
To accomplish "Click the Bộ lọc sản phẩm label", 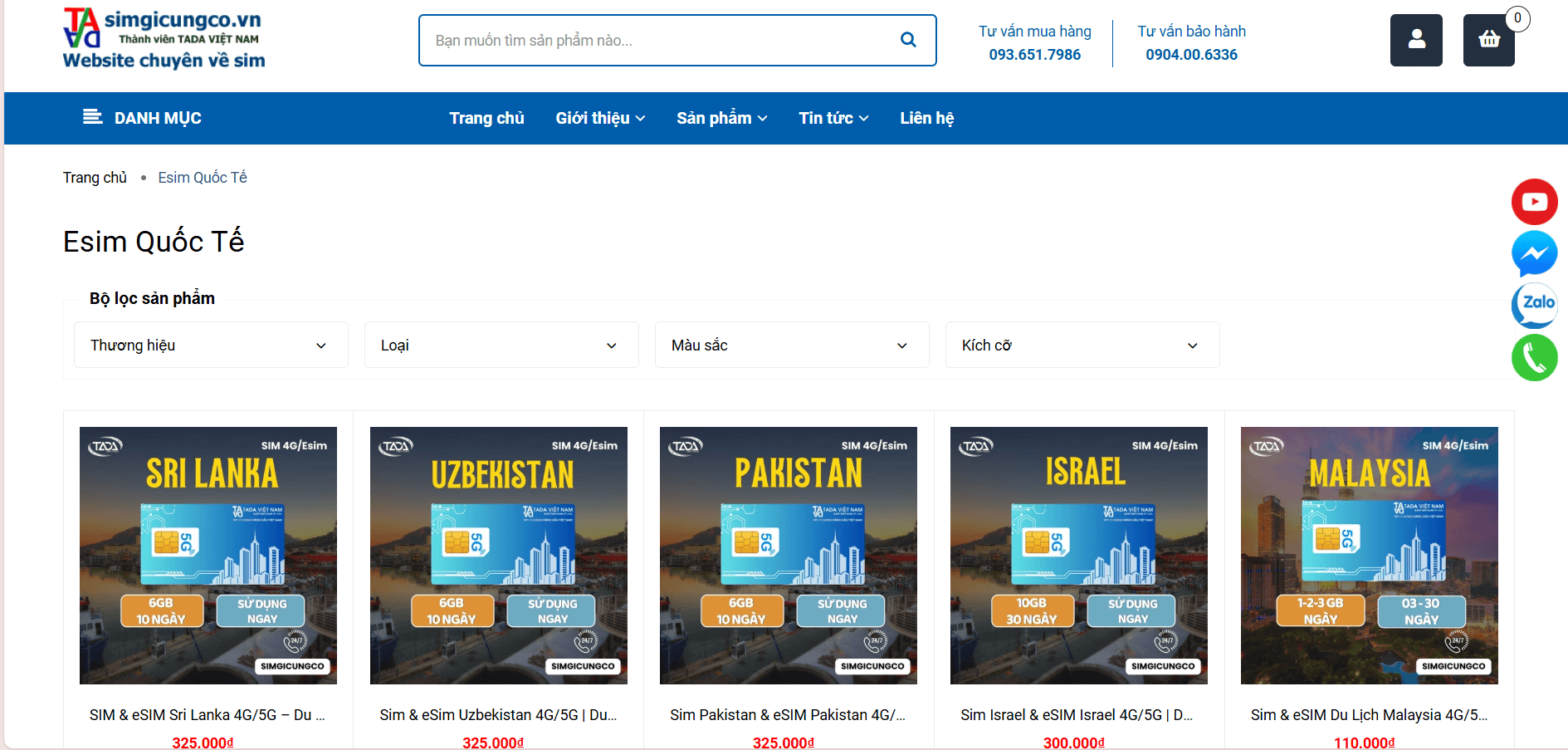I will pos(152,298).
